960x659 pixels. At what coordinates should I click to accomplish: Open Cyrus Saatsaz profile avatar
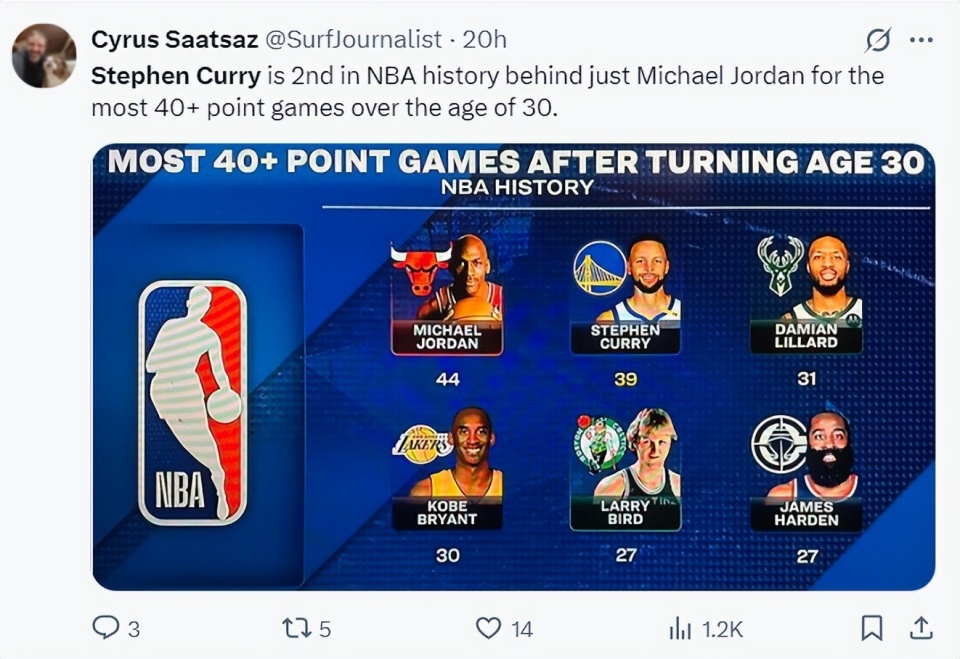tap(44, 55)
